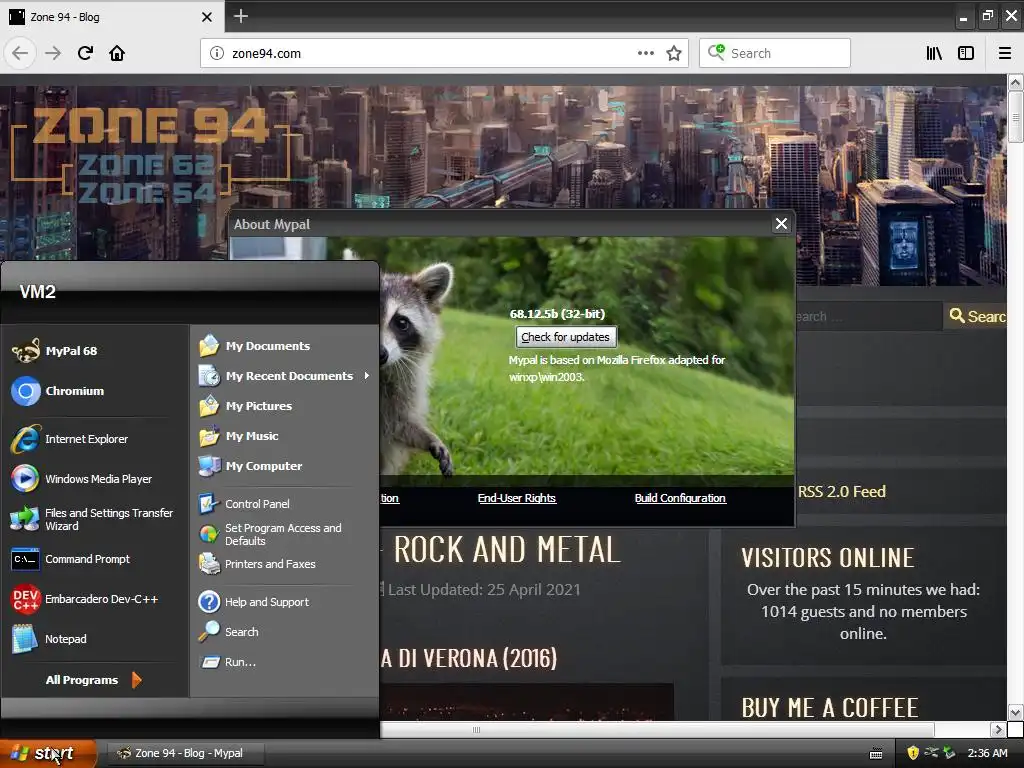1024x768 pixels.
Task: Open the hamburger application menu
Action: tap(1005, 54)
